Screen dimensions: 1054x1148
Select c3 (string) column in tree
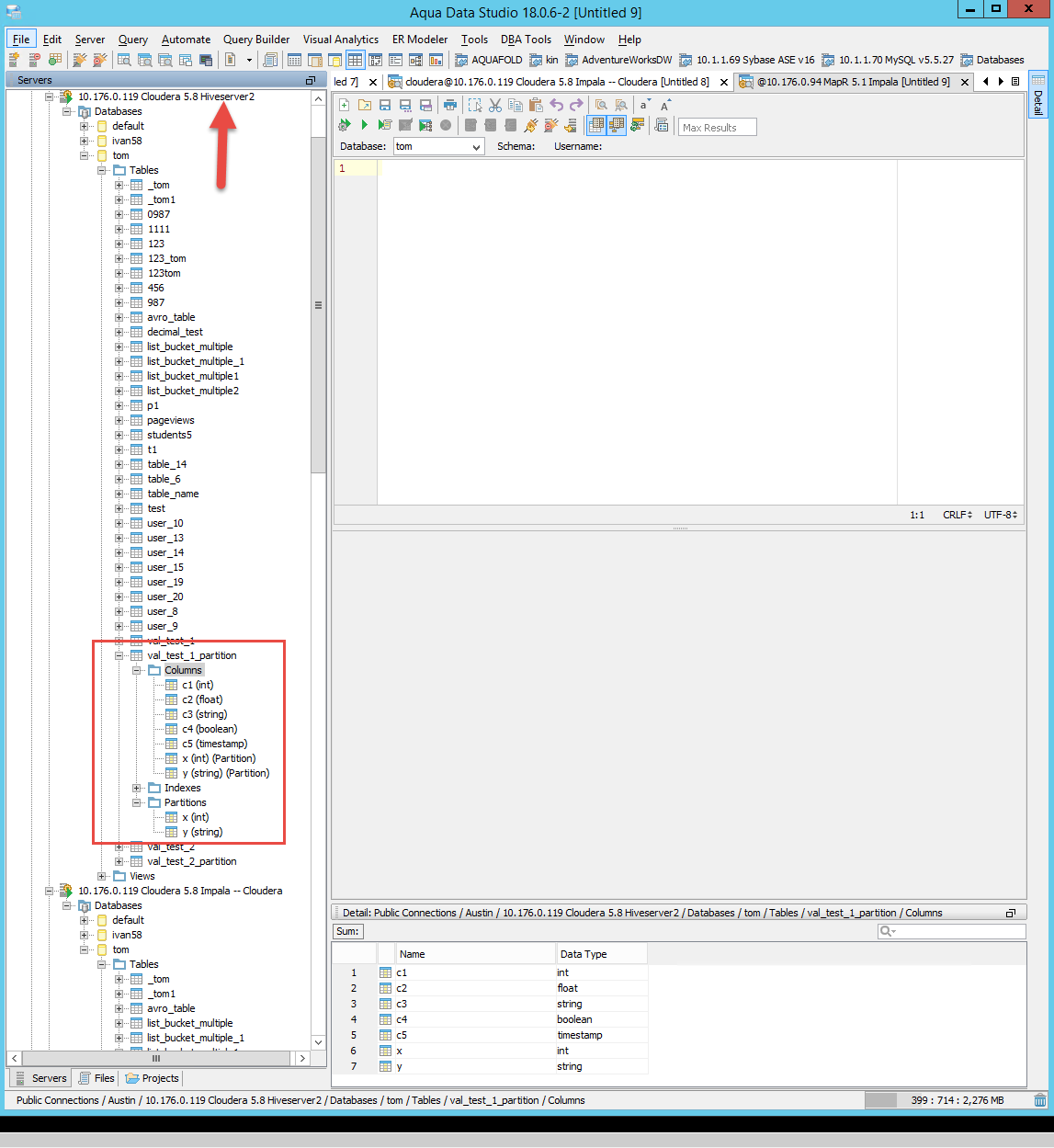[204, 714]
